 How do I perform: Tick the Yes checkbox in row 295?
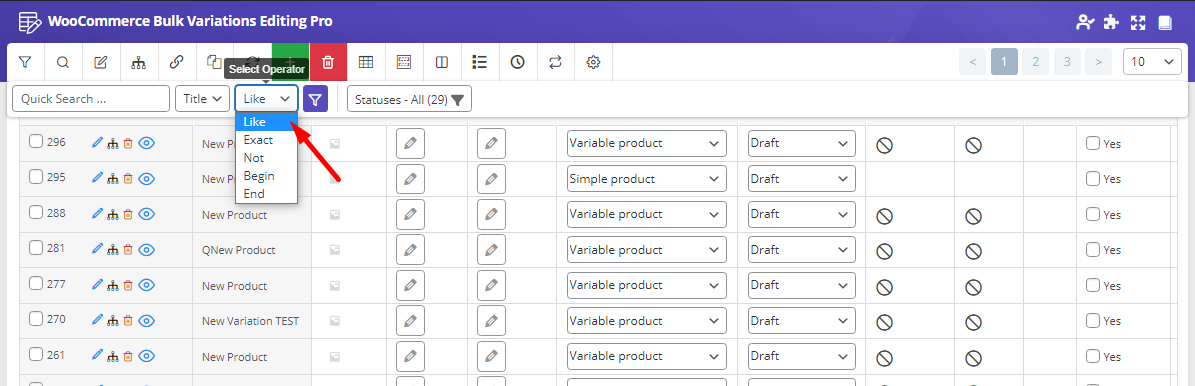pyautogui.click(x=1093, y=179)
